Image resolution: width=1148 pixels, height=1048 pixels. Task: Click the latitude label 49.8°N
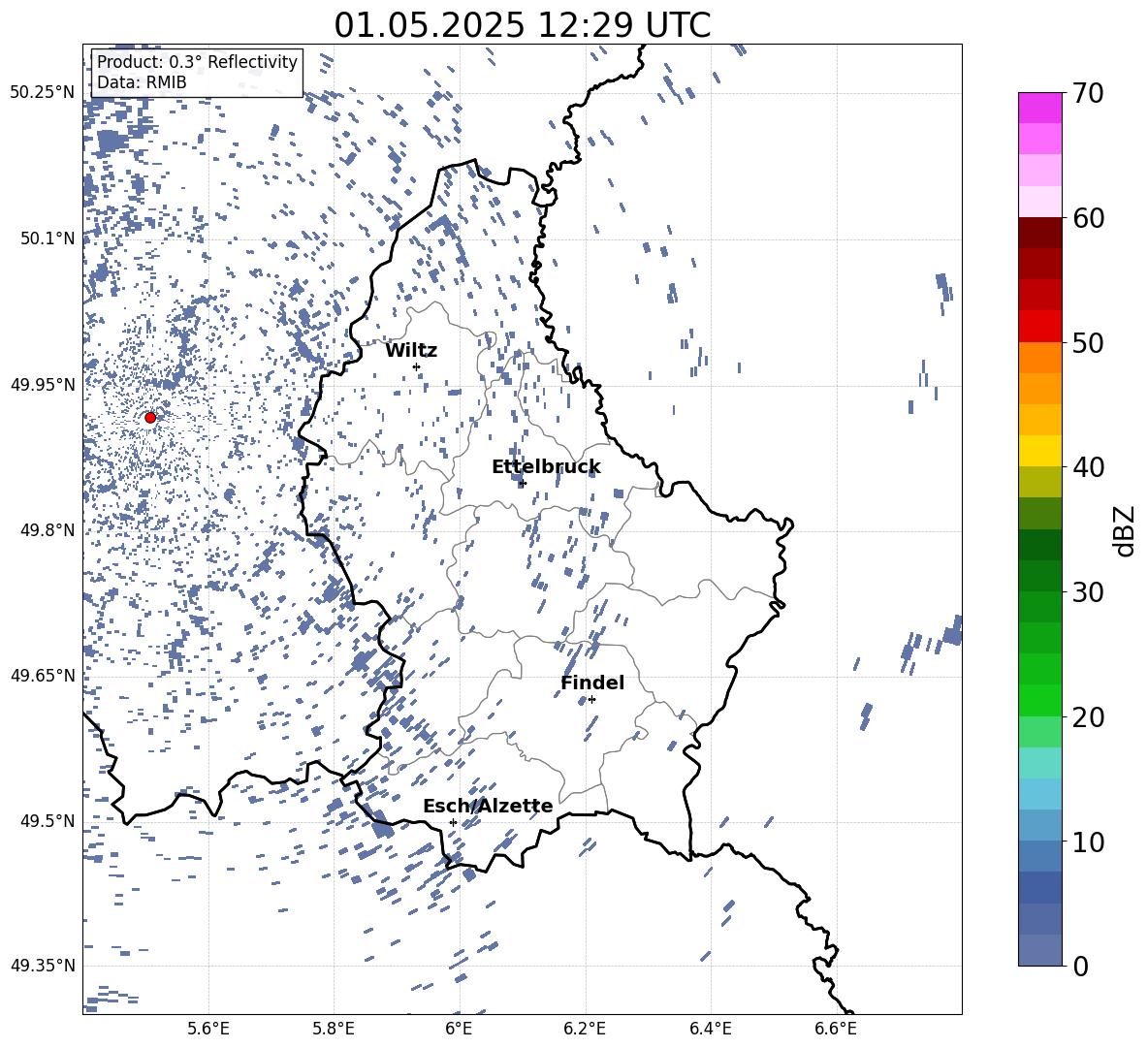[48, 530]
